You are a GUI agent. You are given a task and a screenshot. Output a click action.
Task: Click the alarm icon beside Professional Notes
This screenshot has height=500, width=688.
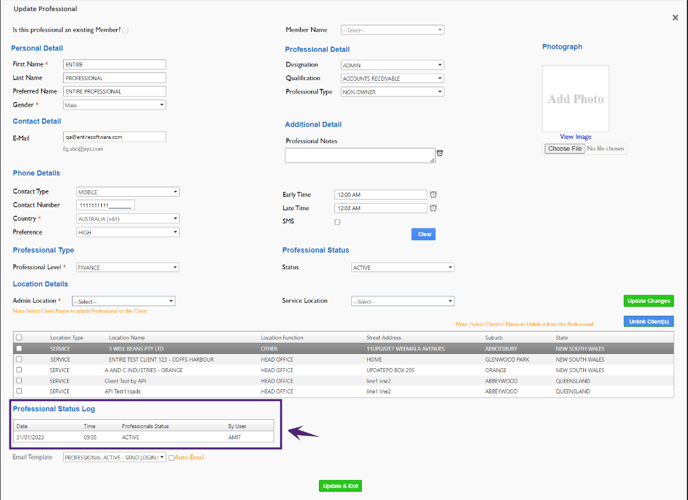(440, 153)
